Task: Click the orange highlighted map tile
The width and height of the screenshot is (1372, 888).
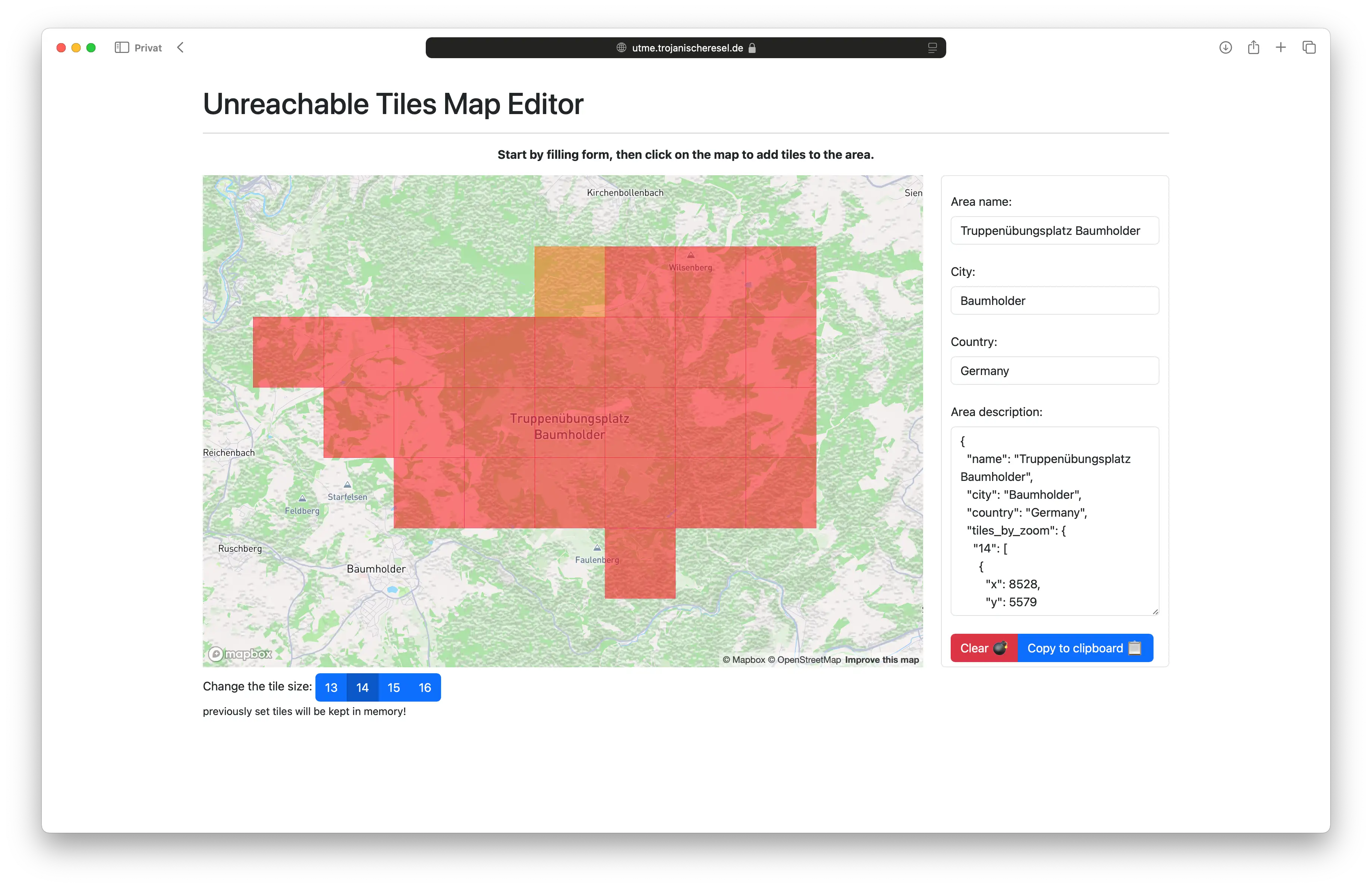Action: pyautogui.click(x=570, y=282)
